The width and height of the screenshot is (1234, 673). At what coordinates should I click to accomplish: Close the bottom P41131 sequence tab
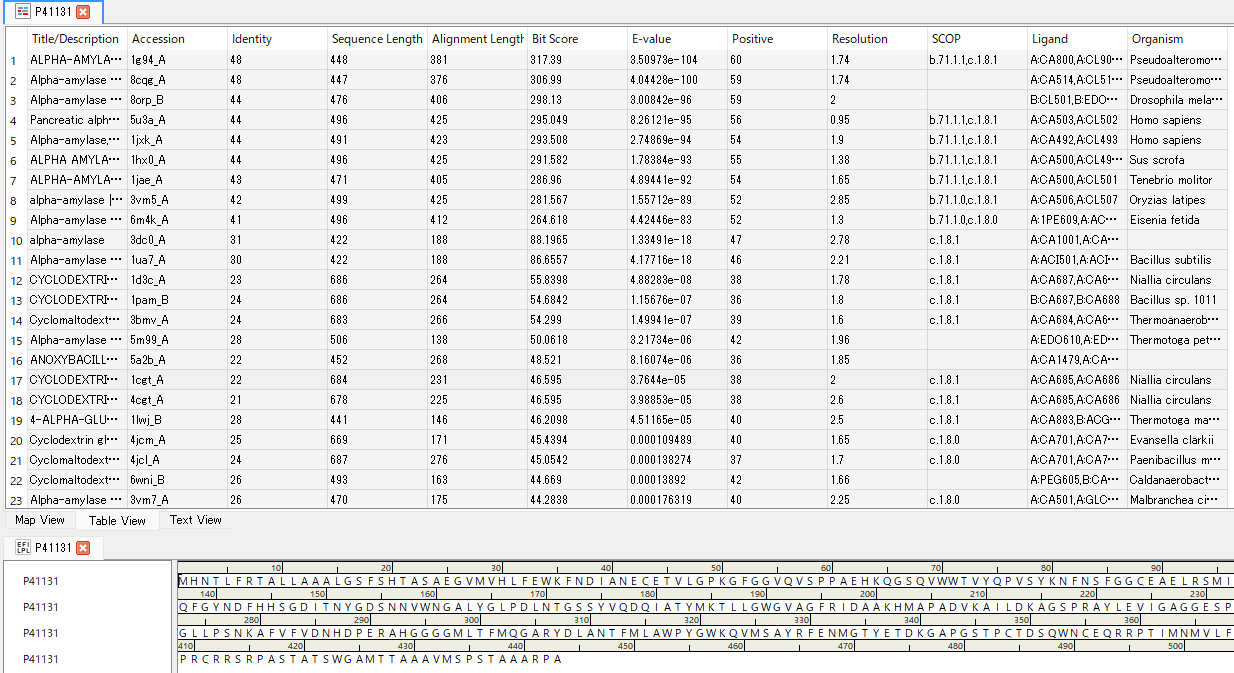pos(83,547)
